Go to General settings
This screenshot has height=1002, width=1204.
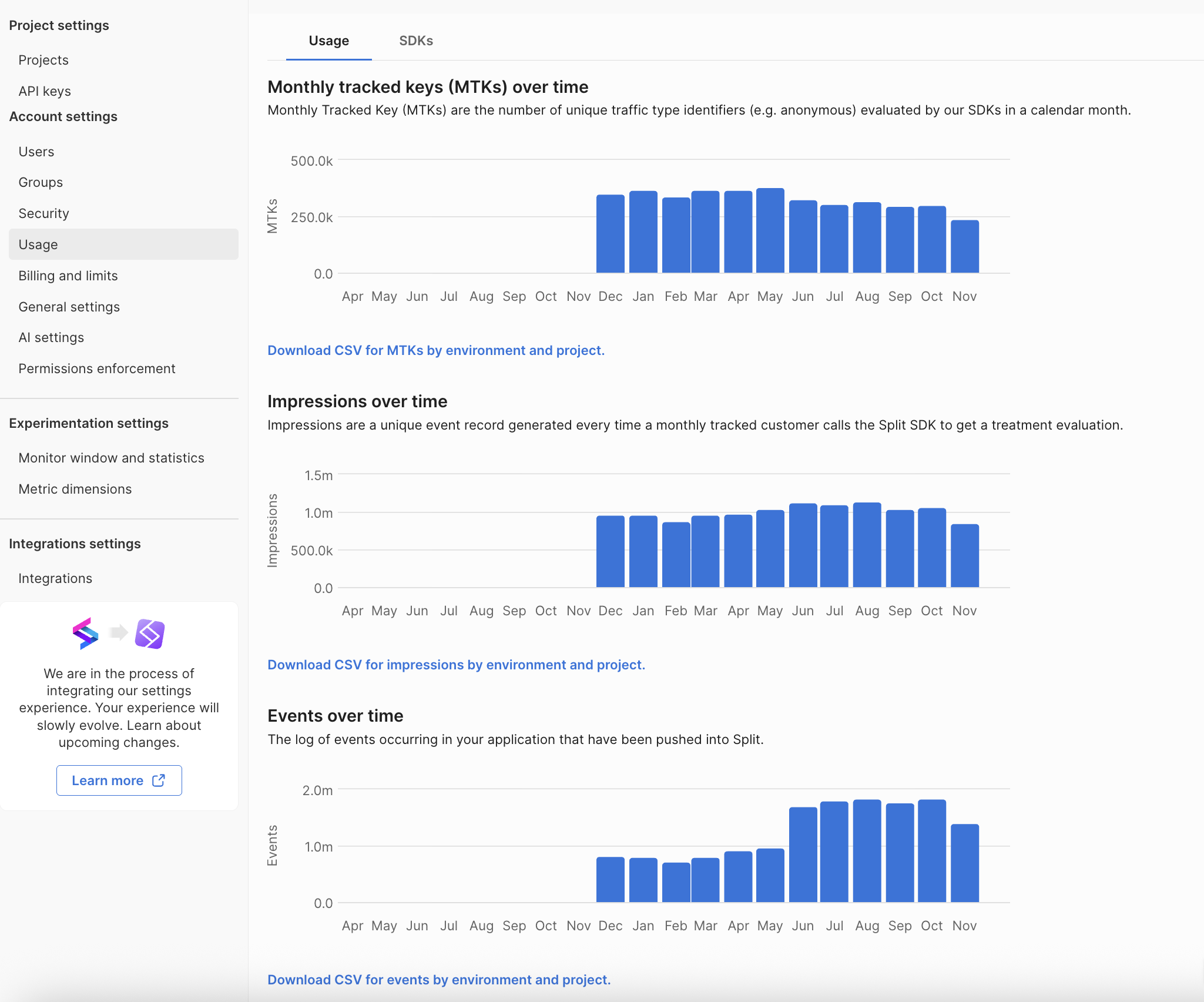pyautogui.click(x=69, y=307)
